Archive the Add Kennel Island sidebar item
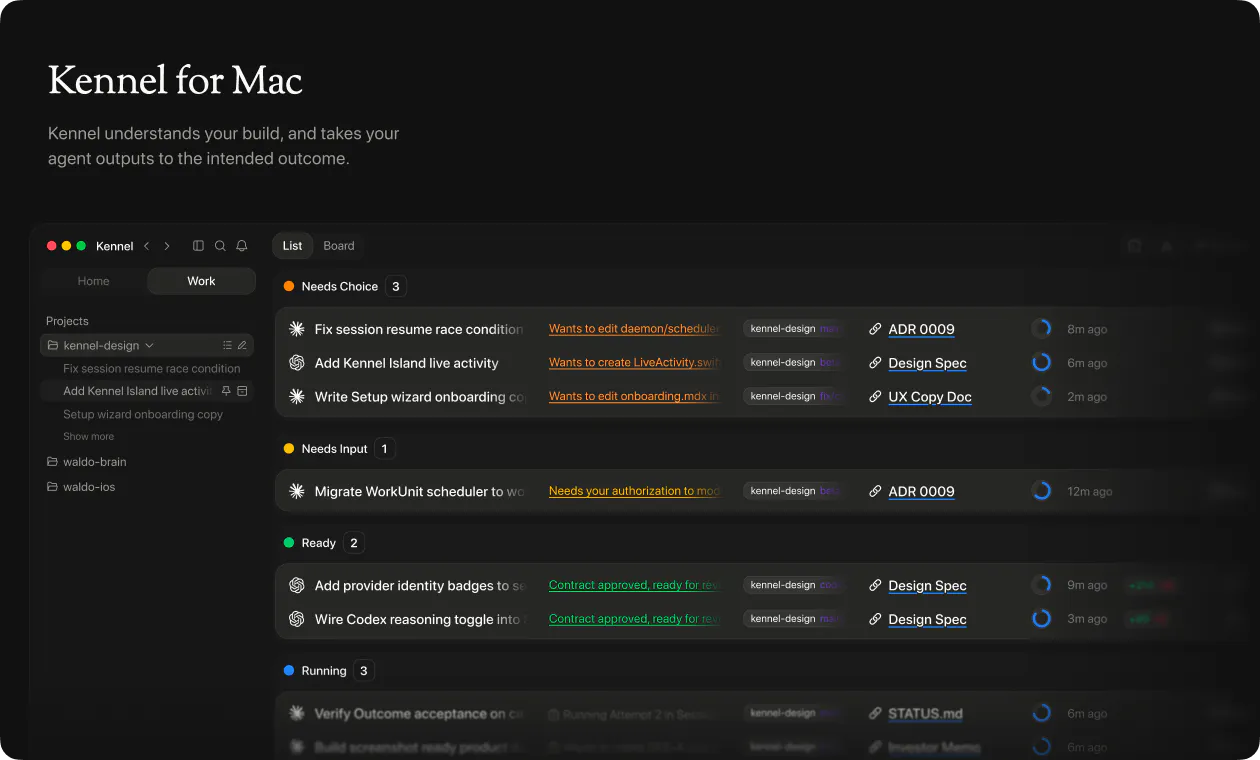Viewport: 1260px width, 760px height. 242,391
